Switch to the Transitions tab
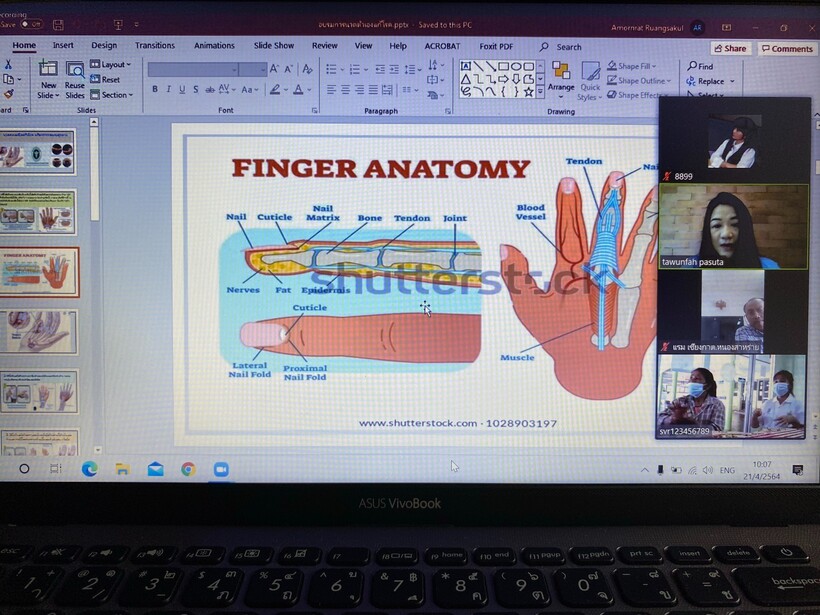The height and width of the screenshot is (615, 820). [155, 46]
